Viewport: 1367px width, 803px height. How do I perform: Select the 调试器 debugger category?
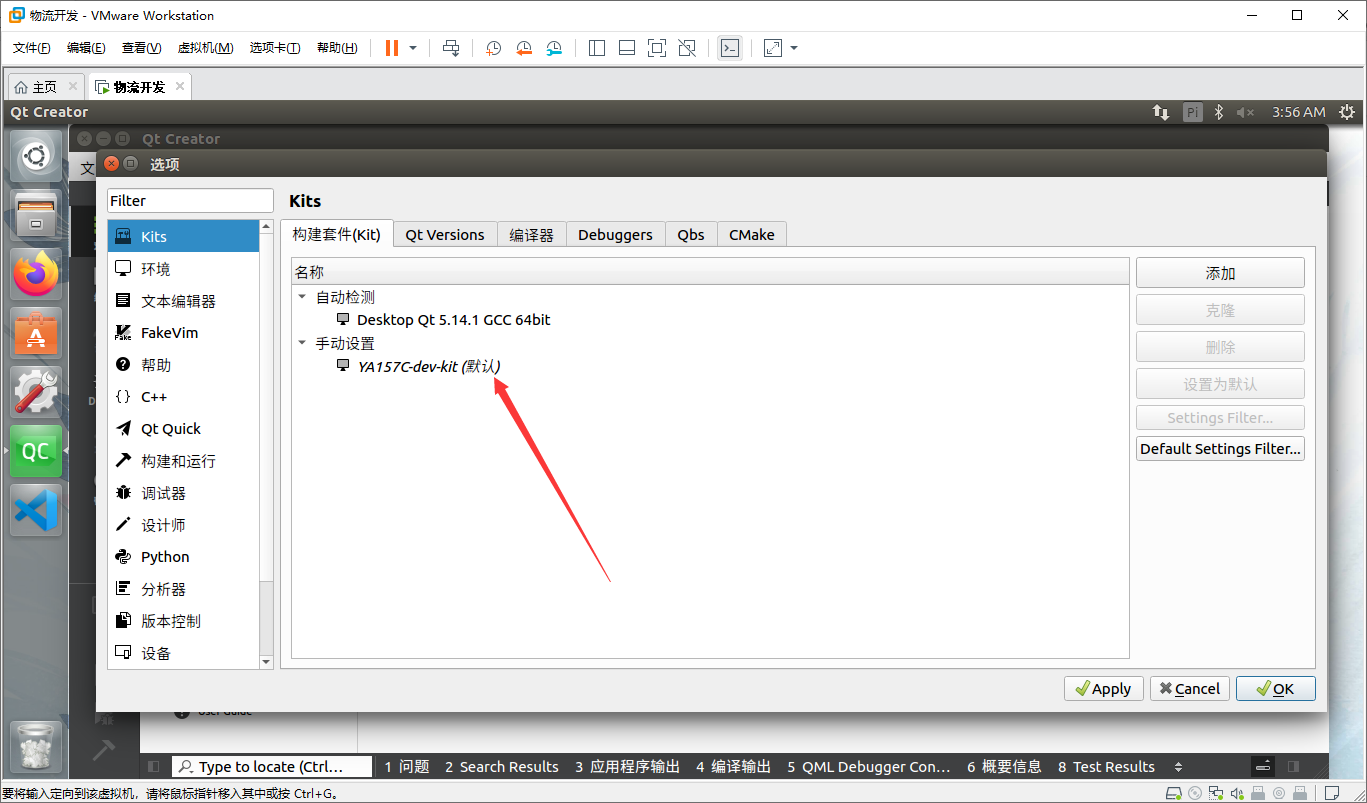tap(183, 493)
